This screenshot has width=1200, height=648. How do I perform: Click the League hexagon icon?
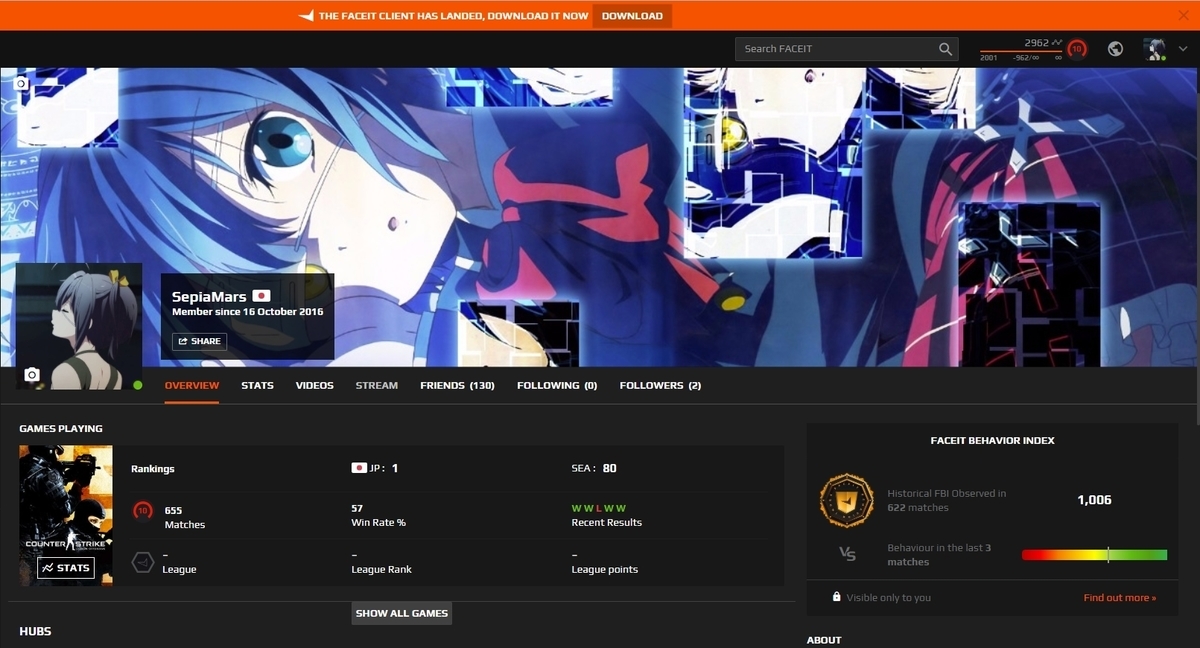(142, 562)
